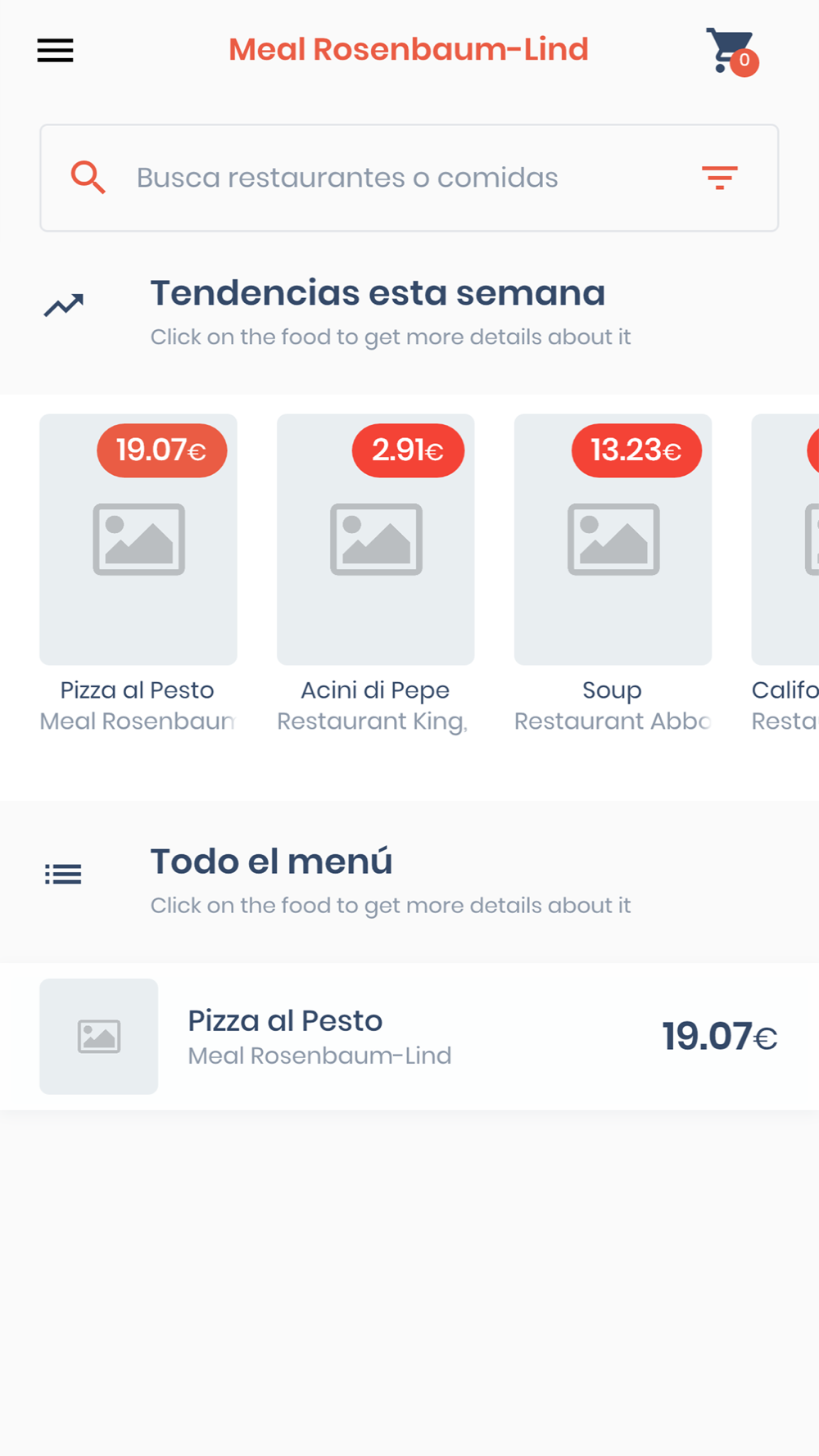Click the Restaurant Abbo label under Soup

tap(613, 721)
